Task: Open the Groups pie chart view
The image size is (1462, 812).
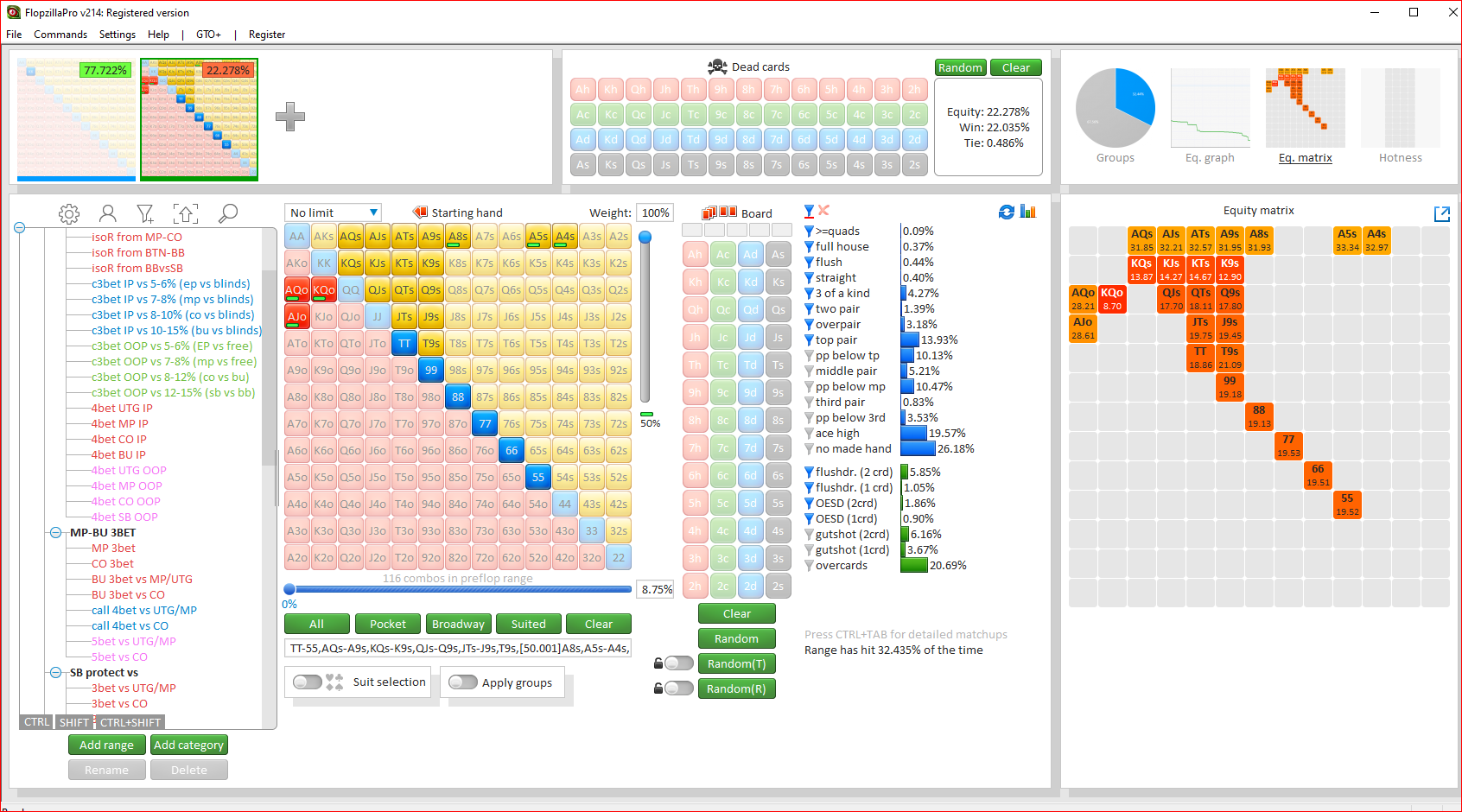Action: click(x=1116, y=116)
